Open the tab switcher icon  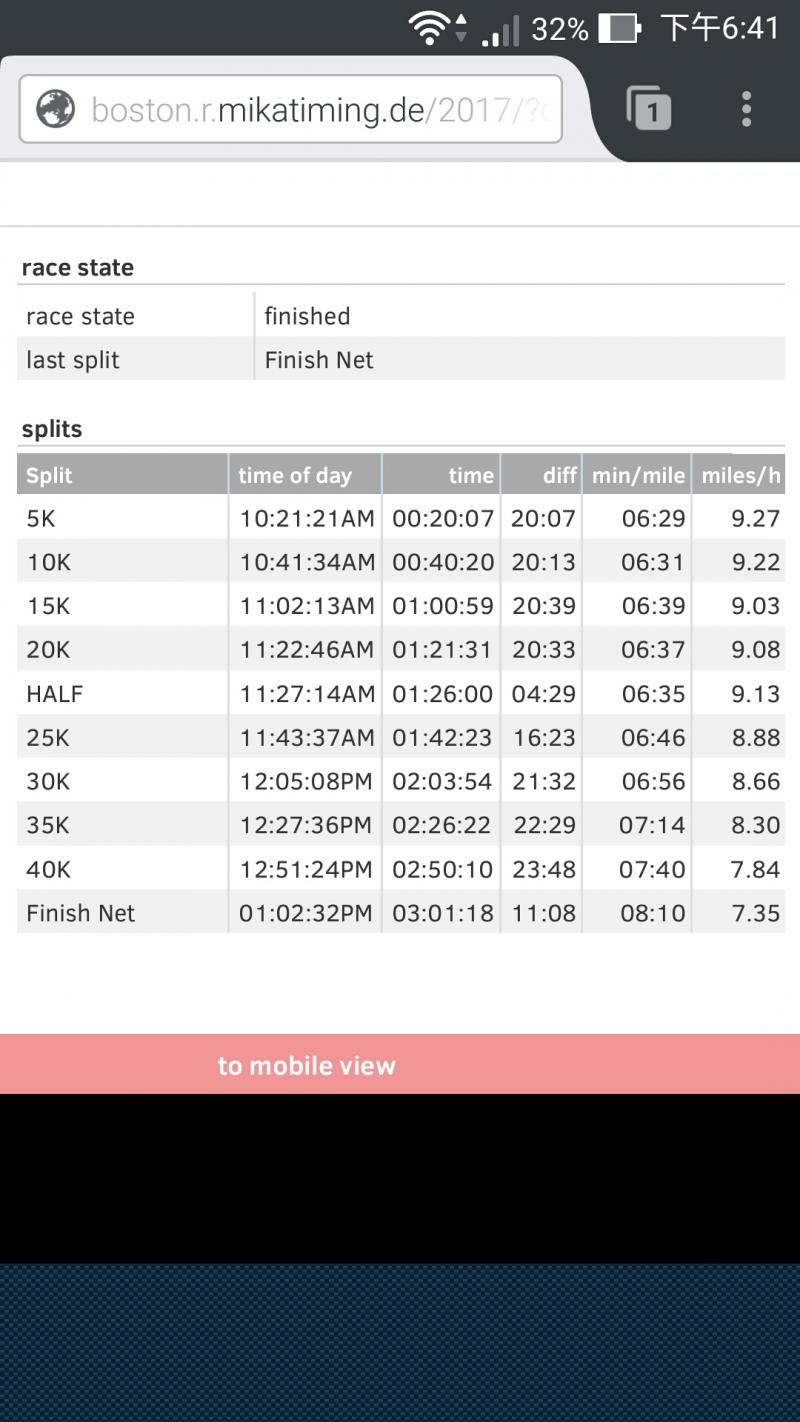click(648, 108)
